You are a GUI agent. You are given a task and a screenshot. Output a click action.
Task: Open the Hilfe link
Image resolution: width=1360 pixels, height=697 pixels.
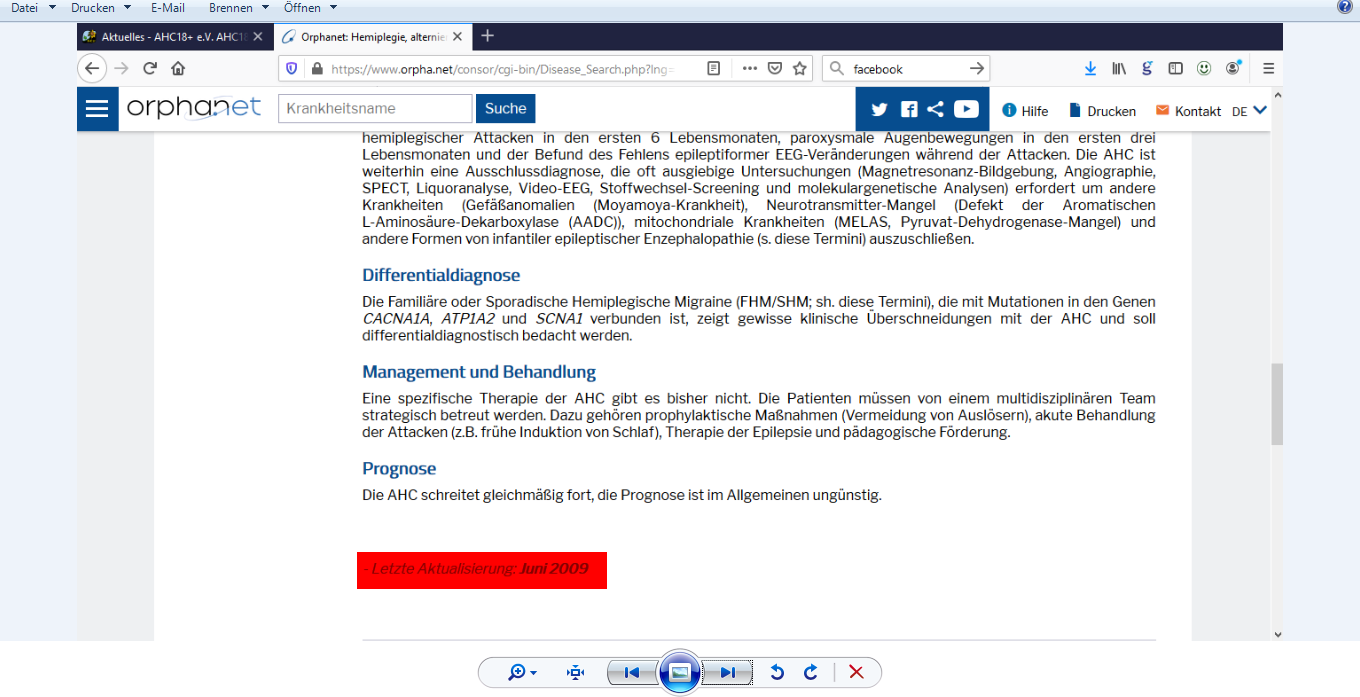pos(1026,111)
